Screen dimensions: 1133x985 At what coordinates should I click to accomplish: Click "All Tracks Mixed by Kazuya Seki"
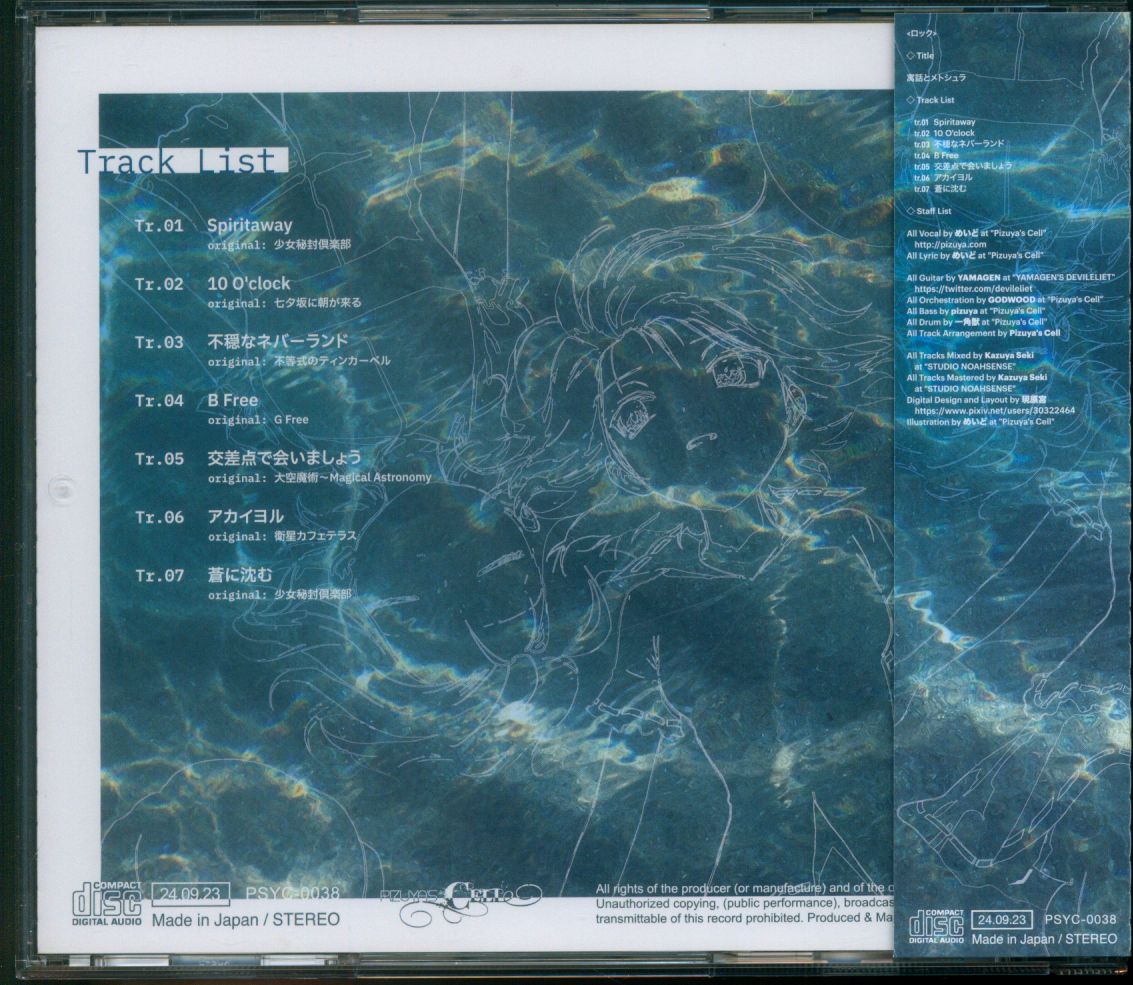[x=970, y=356]
